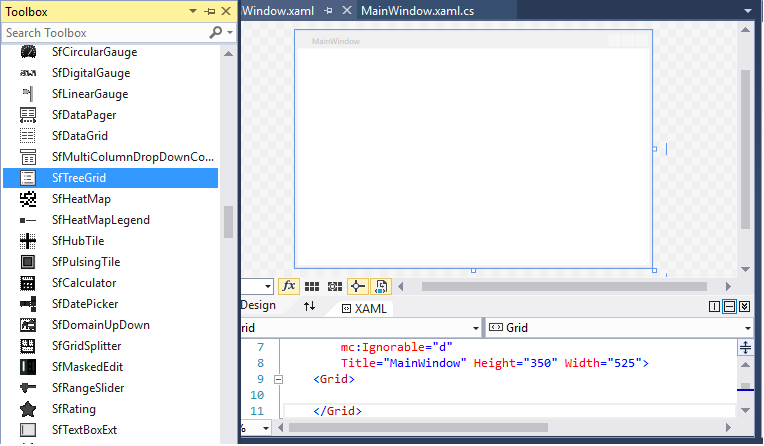
Task: Toggle the effects fx button
Action: coord(289,286)
